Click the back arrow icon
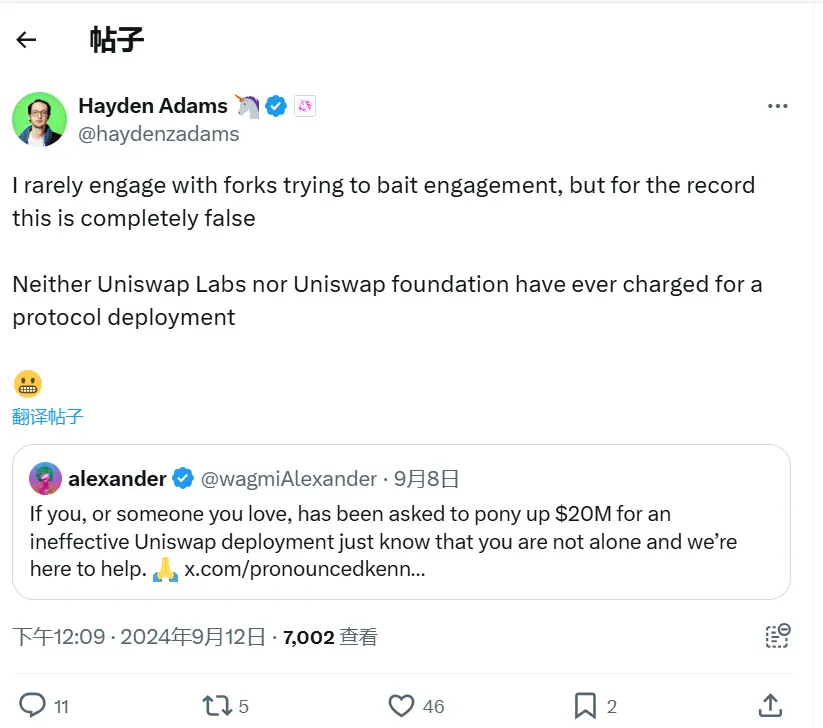Screen dimensions: 823x728 click(26, 40)
